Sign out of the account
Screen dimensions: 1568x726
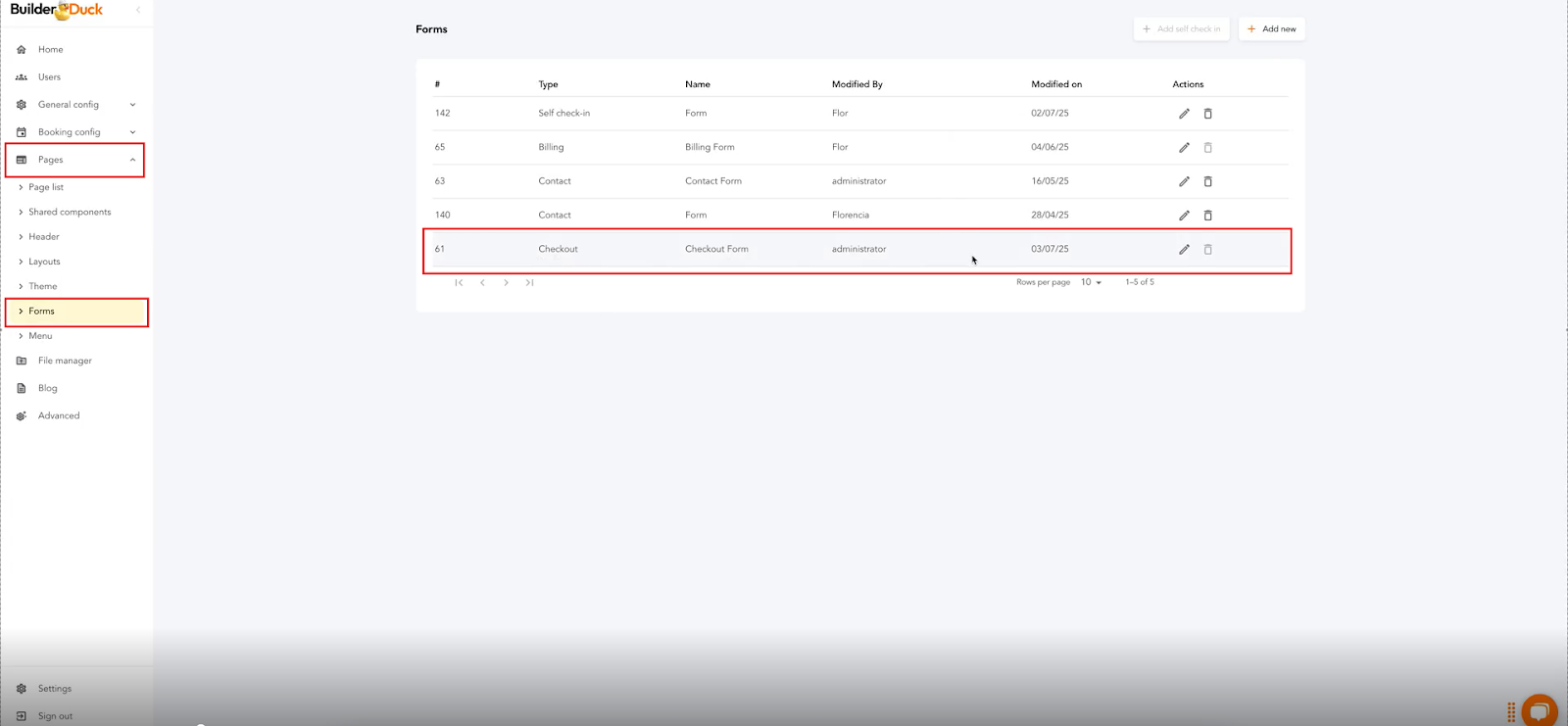tap(55, 716)
